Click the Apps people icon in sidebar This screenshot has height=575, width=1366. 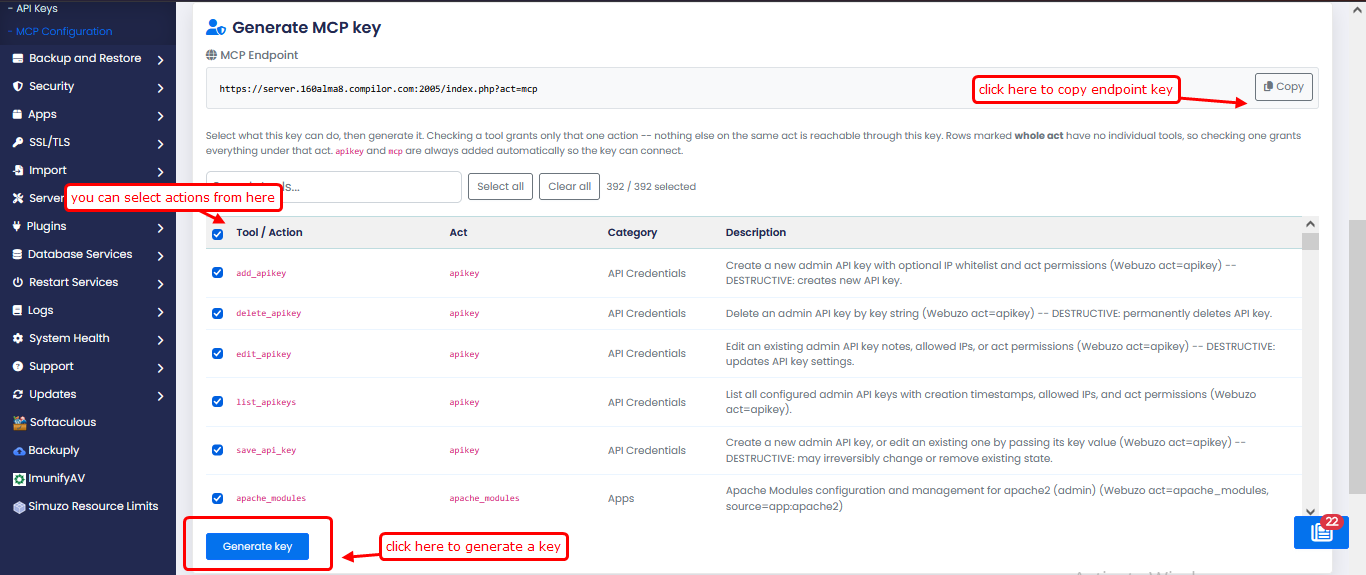(x=18, y=115)
